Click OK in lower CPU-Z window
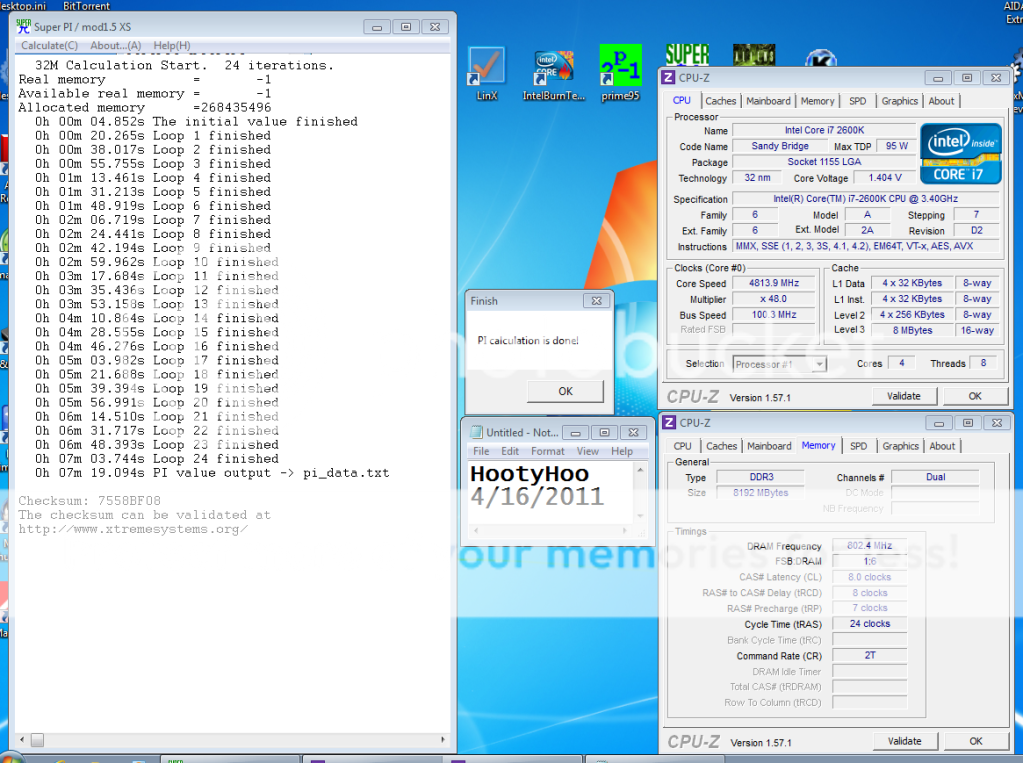1023x763 pixels. click(x=975, y=741)
